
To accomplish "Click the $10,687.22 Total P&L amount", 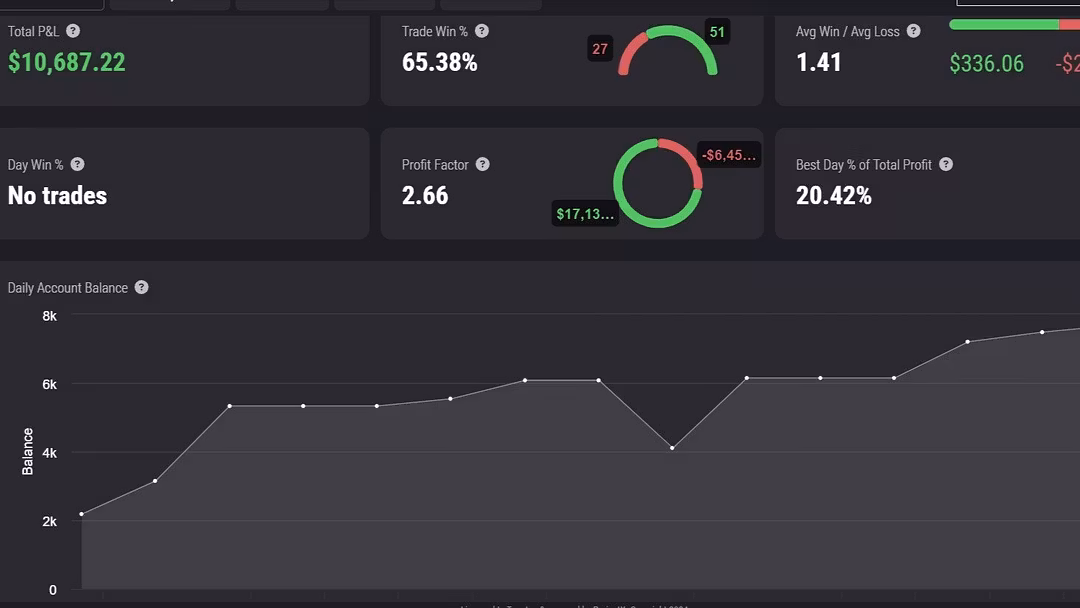I will (x=67, y=62).
